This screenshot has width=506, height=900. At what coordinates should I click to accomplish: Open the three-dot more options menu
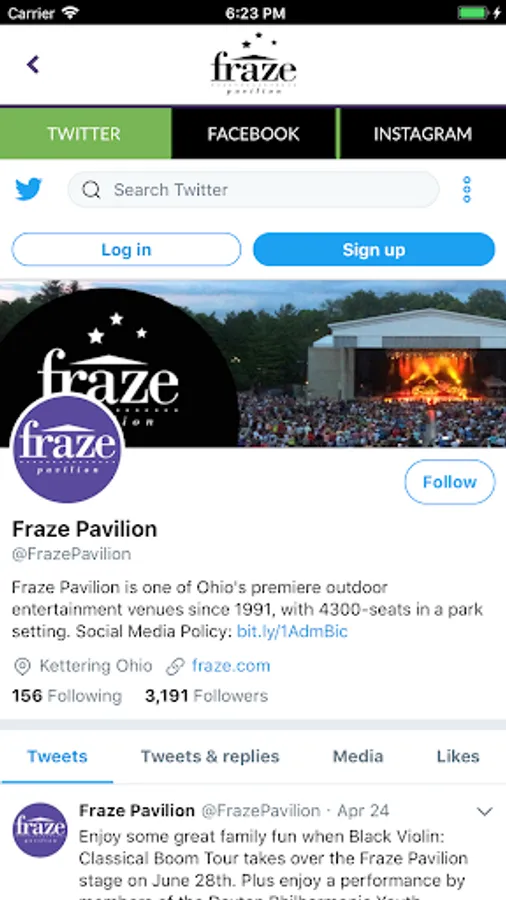pos(466,189)
